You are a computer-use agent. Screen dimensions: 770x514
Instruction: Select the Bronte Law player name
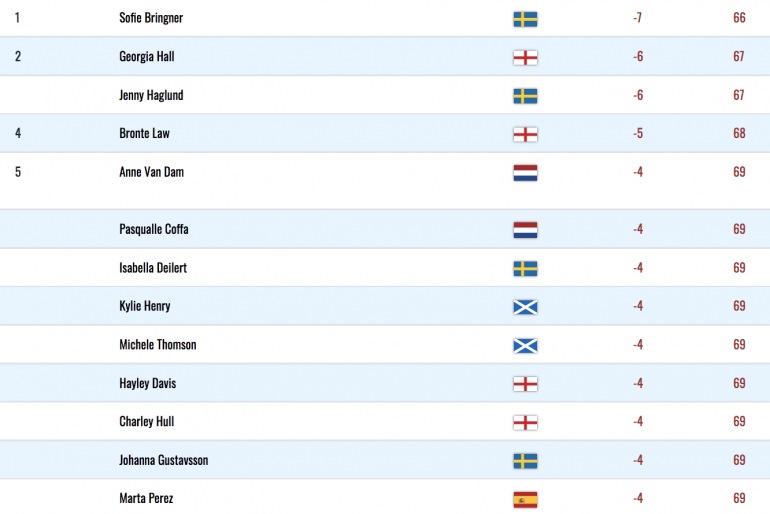click(144, 133)
